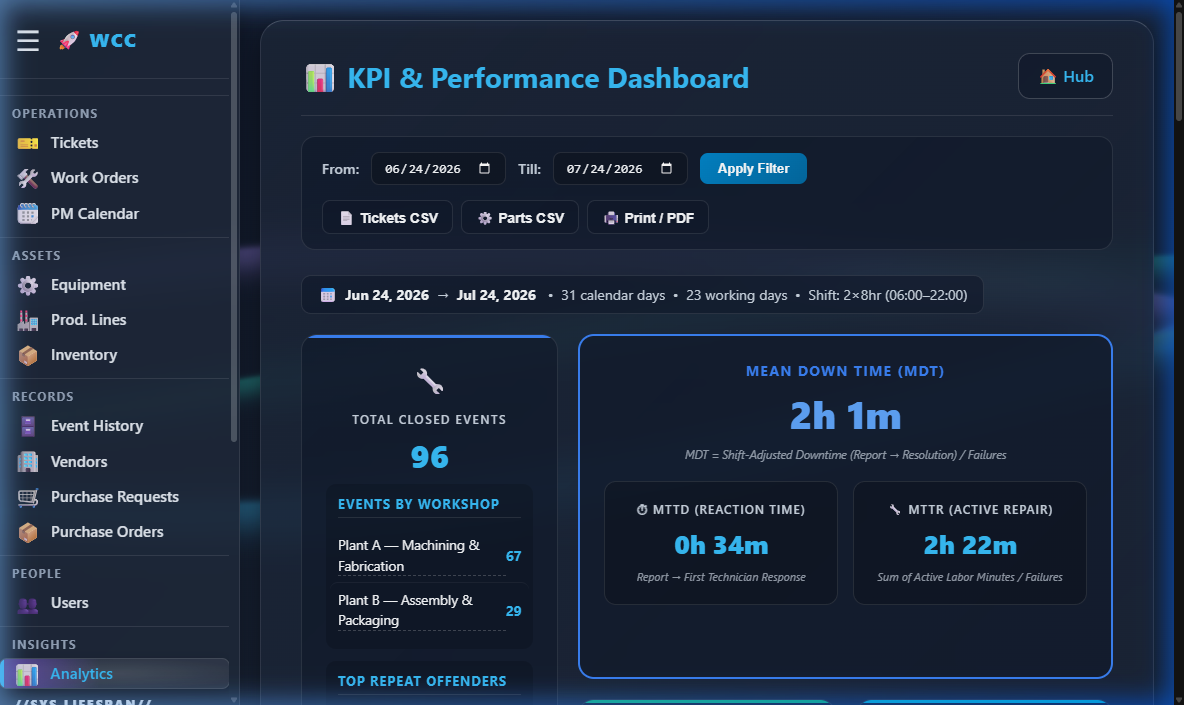The height and width of the screenshot is (705, 1184).
Task: Open the From date calendar picker icon
Action: 485,168
